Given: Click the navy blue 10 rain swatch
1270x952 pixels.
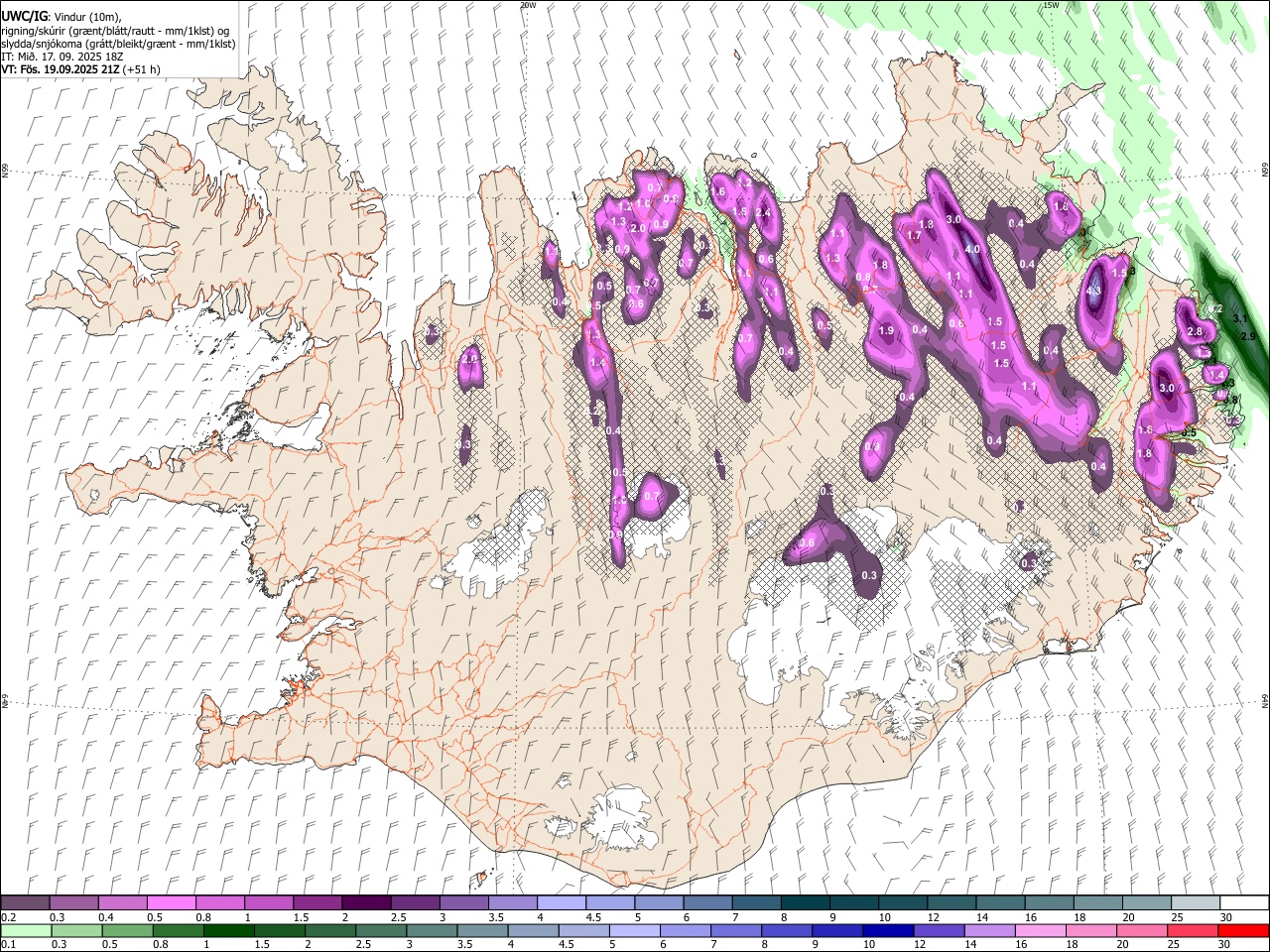Looking at the screenshot, I should (x=888, y=930).
